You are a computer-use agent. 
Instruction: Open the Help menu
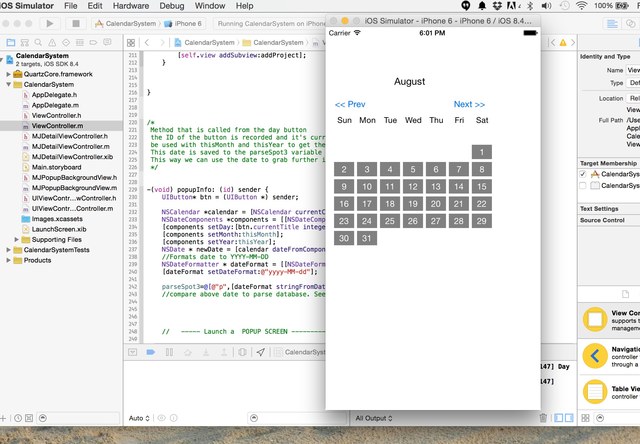(x=244, y=6)
